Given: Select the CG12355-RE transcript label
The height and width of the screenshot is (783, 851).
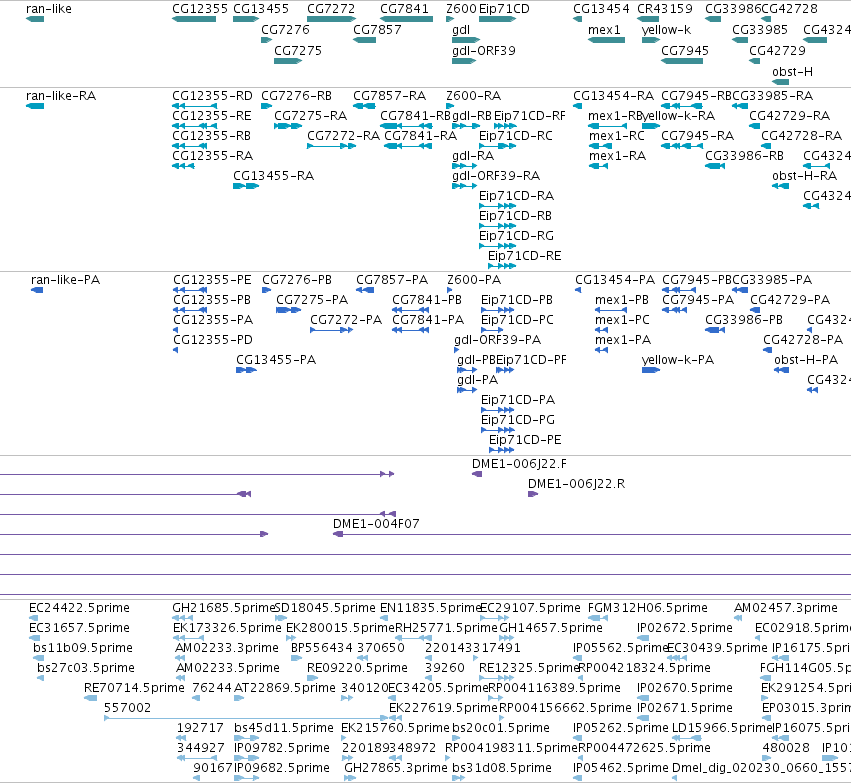Looking at the screenshot, I should (212, 116).
